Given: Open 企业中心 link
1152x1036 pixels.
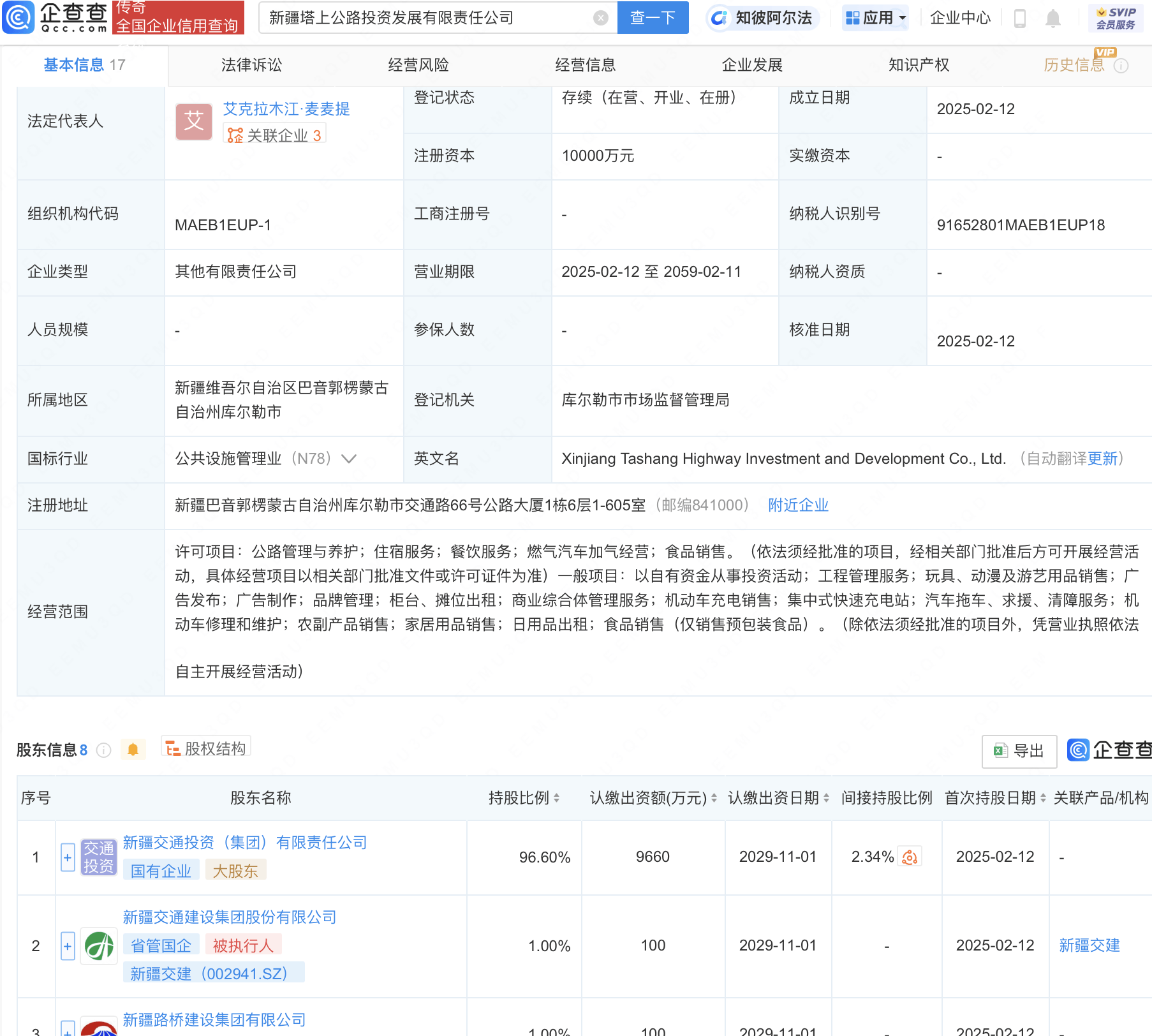Looking at the screenshot, I should (960, 18).
